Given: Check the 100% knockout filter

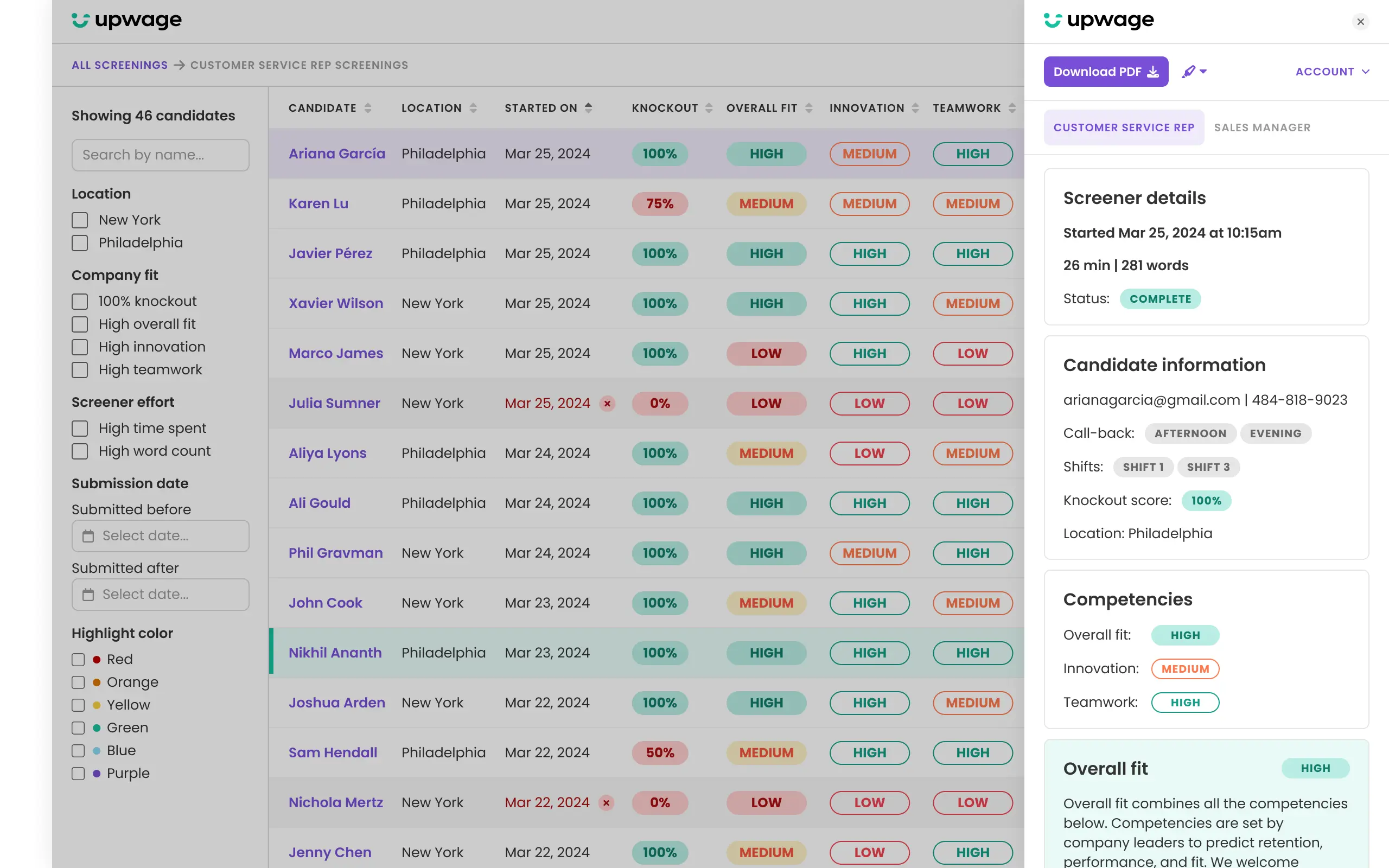Looking at the screenshot, I should pyautogui.click(x=80, y=302).
